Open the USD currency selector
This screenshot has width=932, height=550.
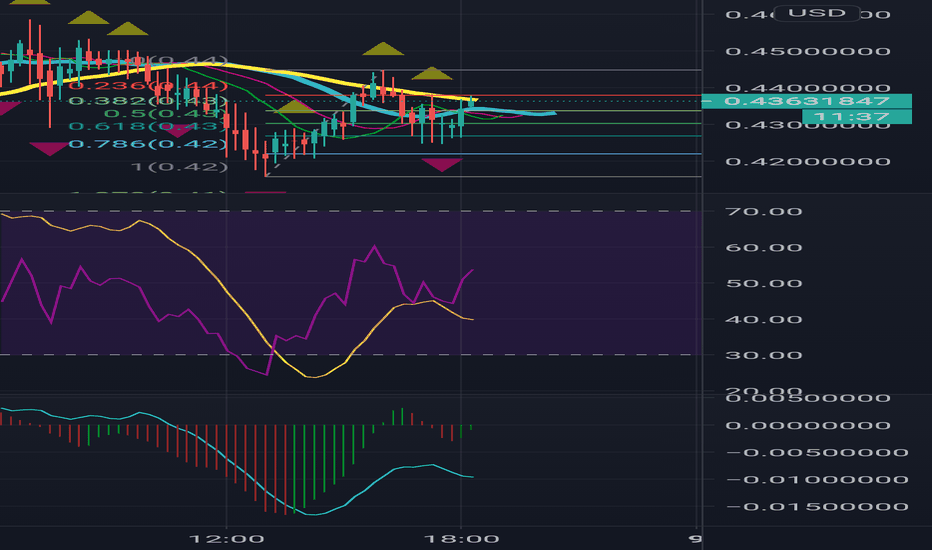point(817,13)
